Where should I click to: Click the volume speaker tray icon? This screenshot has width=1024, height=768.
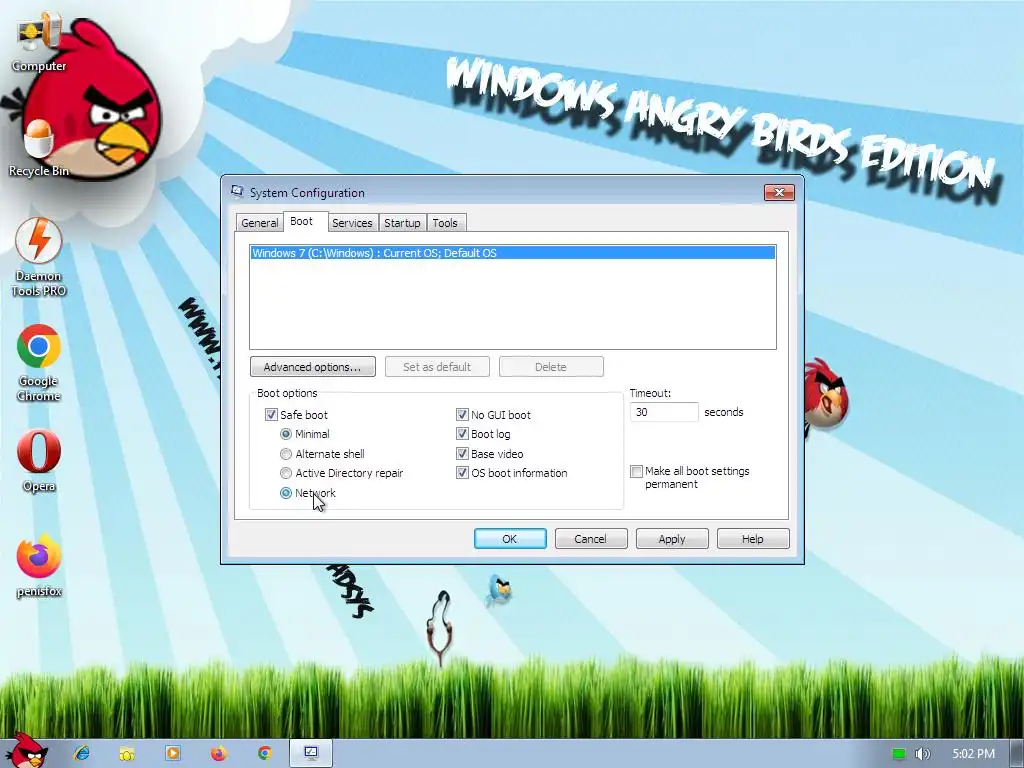[x=922, y=754]
